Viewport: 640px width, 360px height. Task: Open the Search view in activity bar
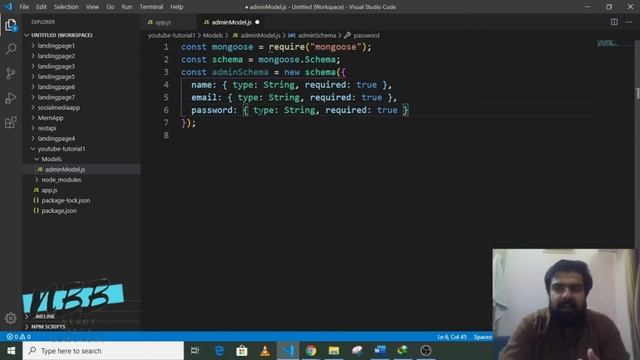tap(11, 49)
